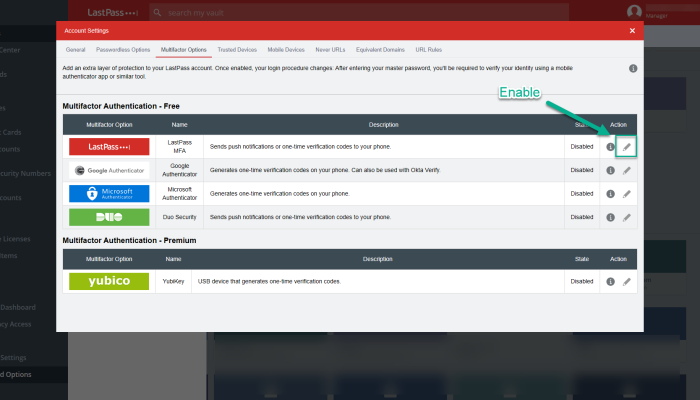Switch to the Never URLs tab

click(330, 50)
